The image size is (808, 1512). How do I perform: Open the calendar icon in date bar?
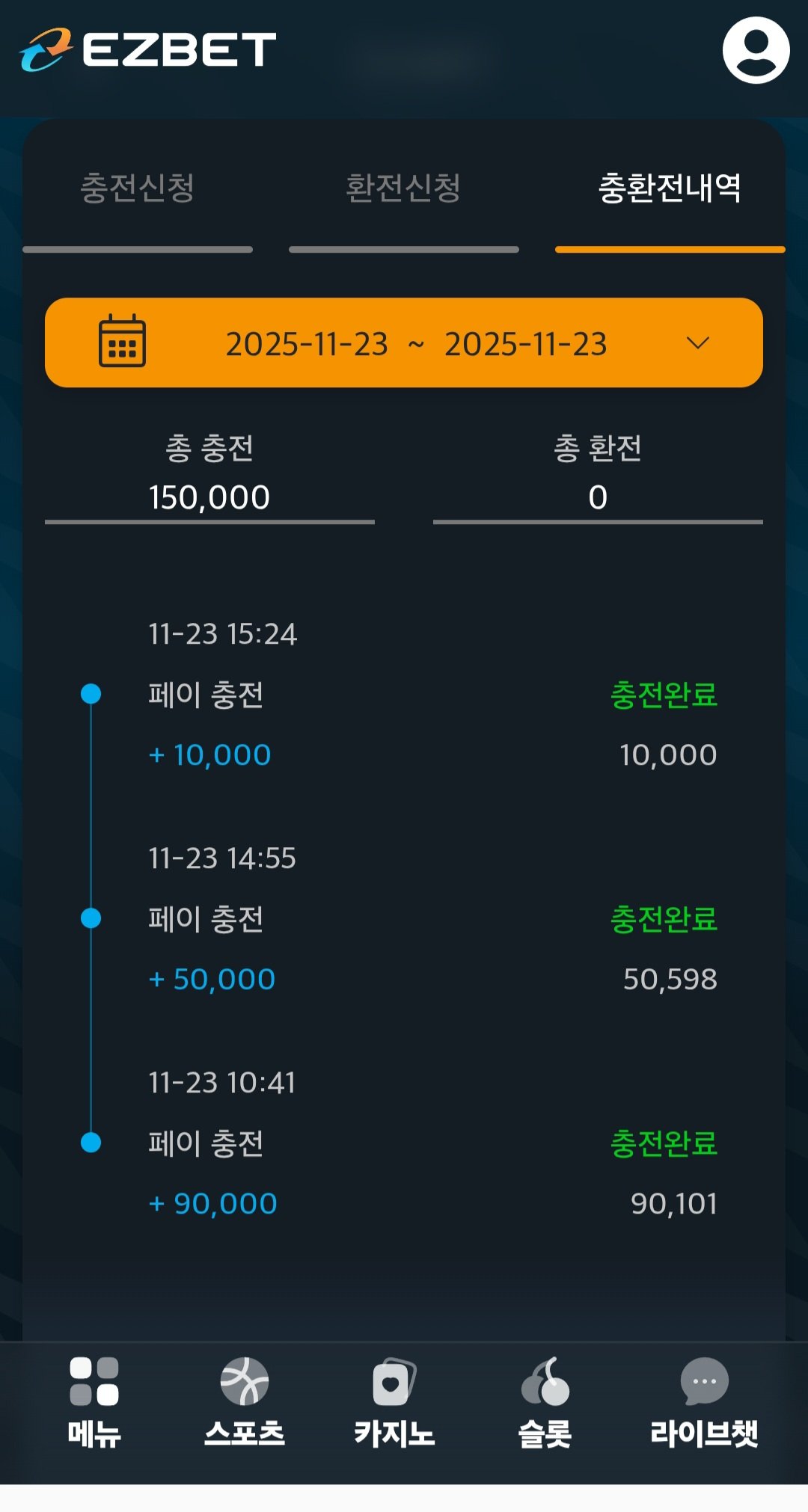tap(122, 341)
